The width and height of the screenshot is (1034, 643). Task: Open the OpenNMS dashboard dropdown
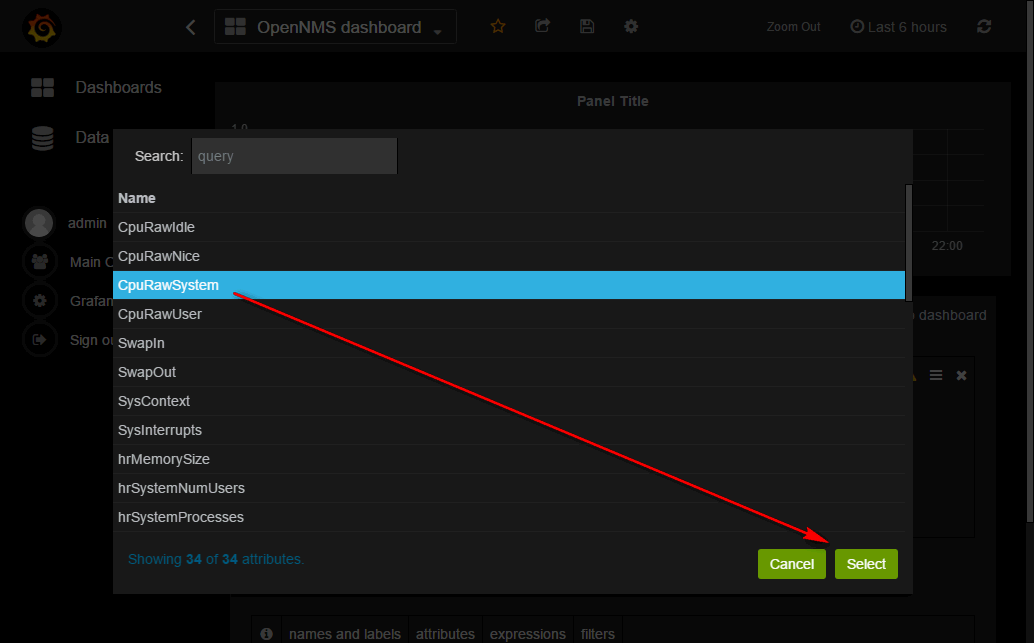click(335, 27)
